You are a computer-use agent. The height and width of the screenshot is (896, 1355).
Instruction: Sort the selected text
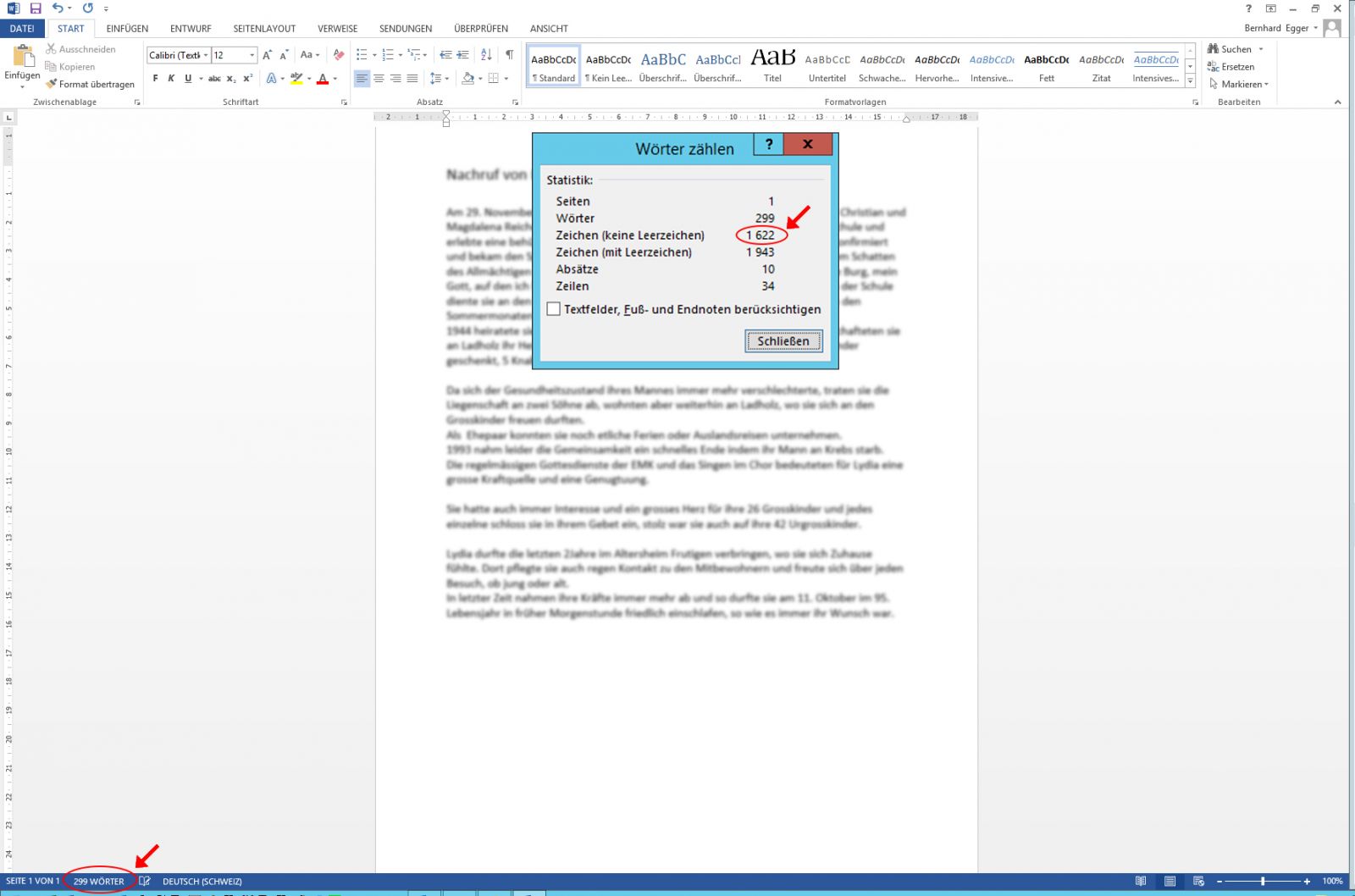[486, 55]
